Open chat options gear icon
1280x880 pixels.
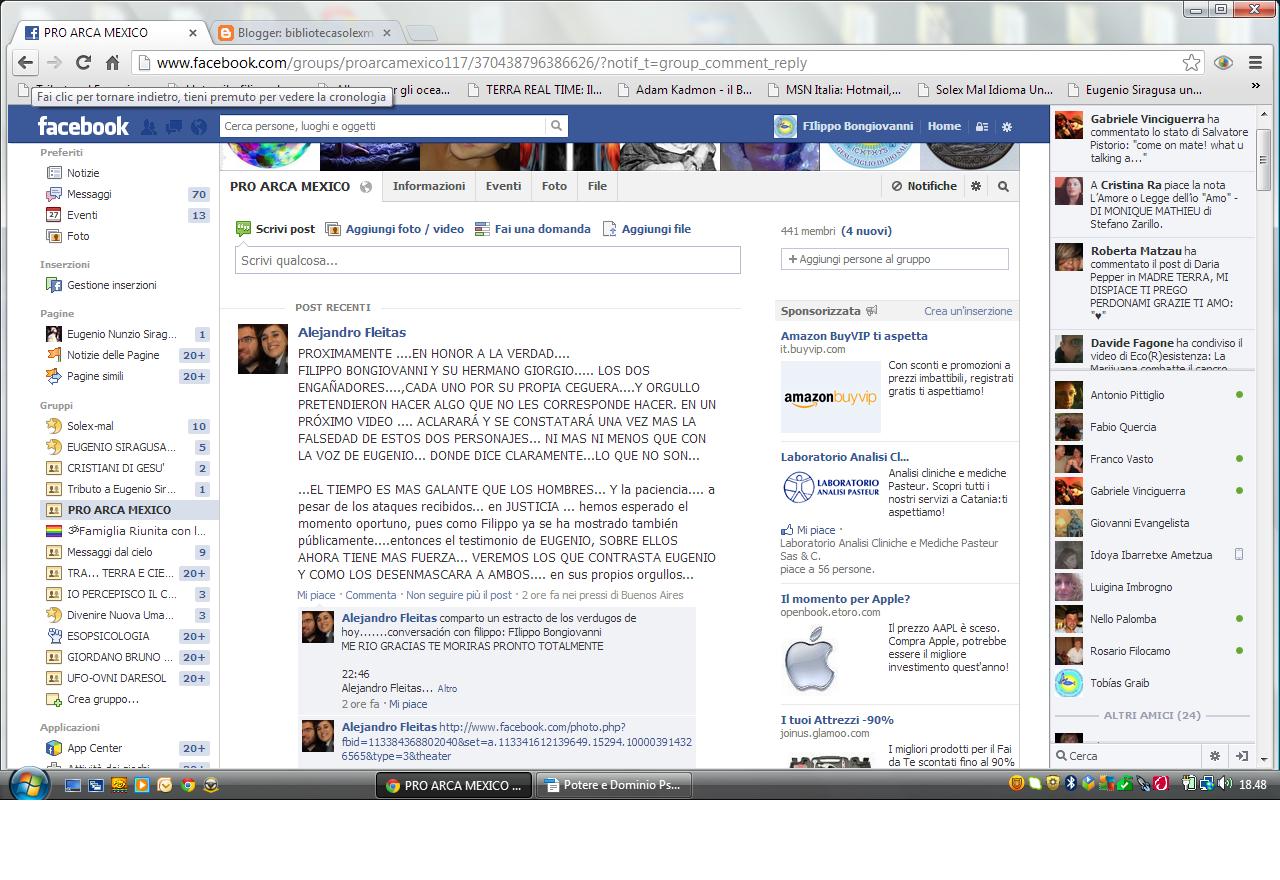tap(1215, 756)
